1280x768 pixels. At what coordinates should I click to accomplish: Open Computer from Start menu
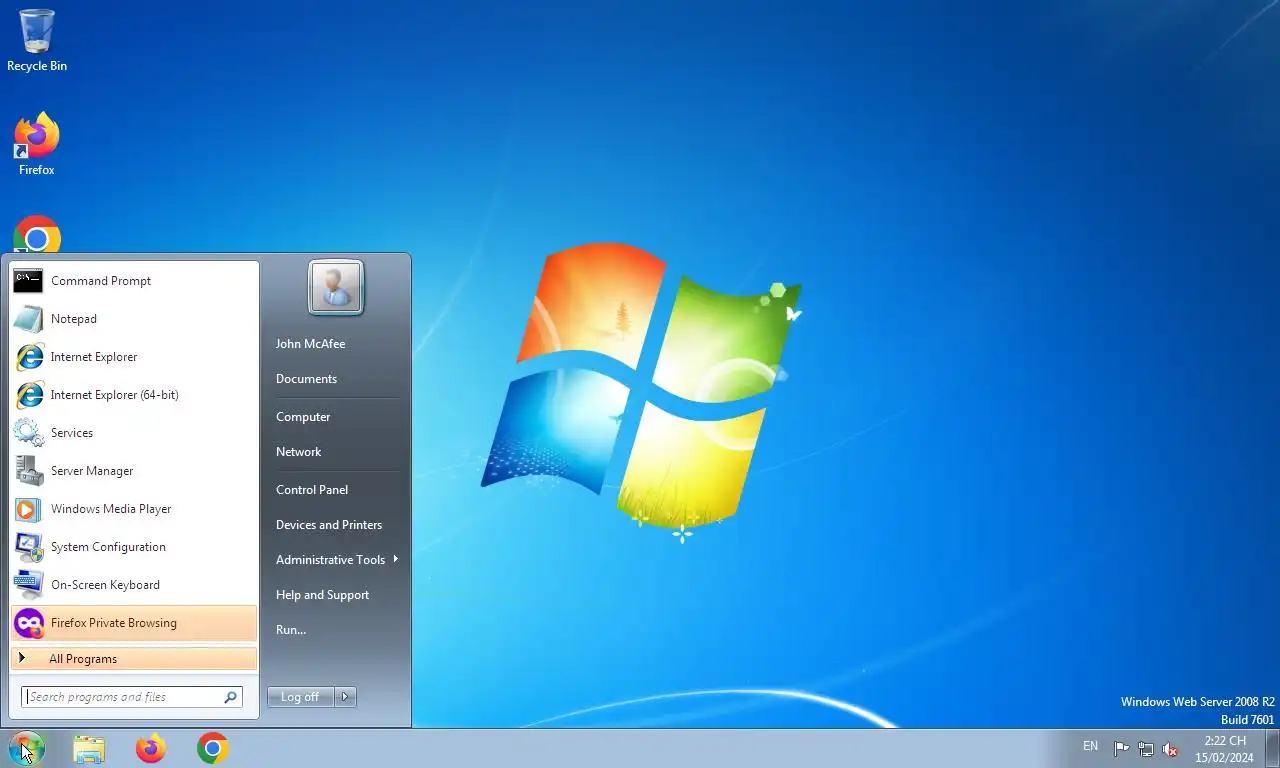(x=303, y=417)
